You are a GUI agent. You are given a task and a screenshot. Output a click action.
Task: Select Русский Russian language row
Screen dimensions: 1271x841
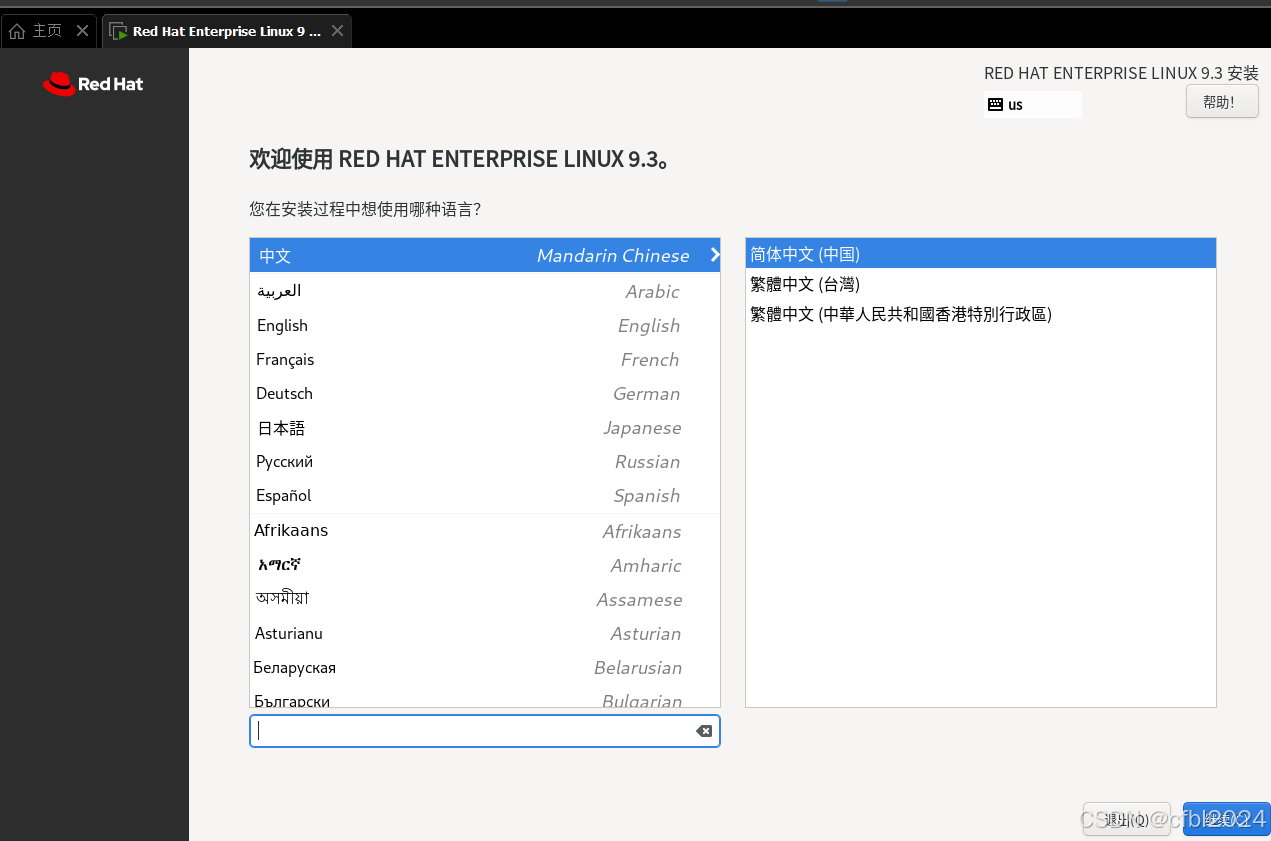[x=485, y=461]
